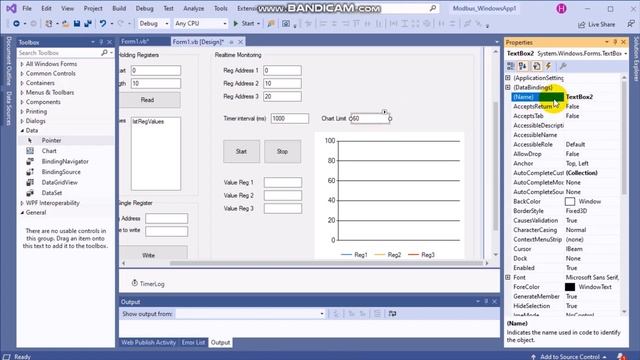Click the Timer interval textbox
The height and width of the screenshot is (360, 640).
290,118
